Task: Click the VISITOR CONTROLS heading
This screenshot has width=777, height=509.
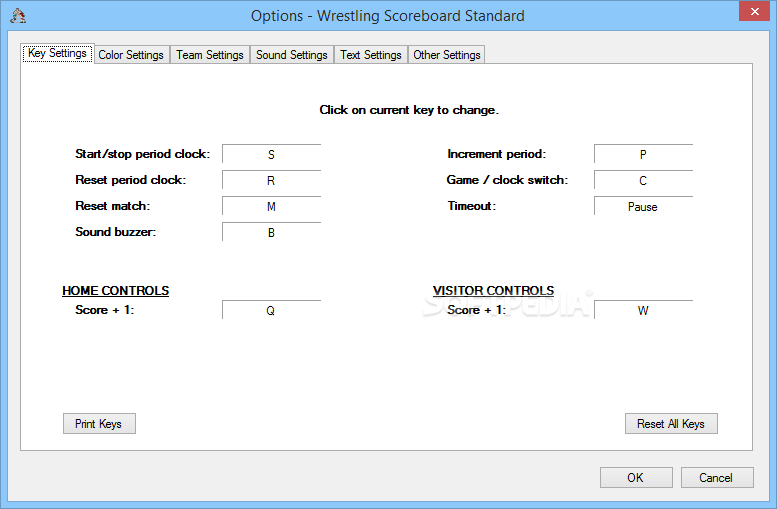Action: [493, 290]
